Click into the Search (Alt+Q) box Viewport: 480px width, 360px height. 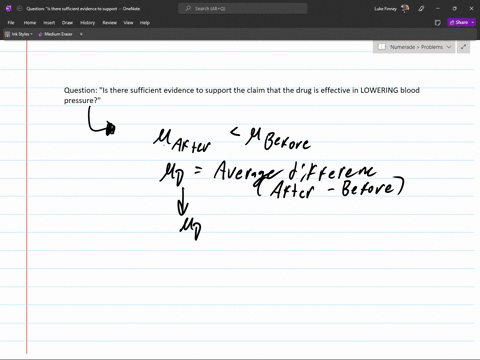[243, 9]
